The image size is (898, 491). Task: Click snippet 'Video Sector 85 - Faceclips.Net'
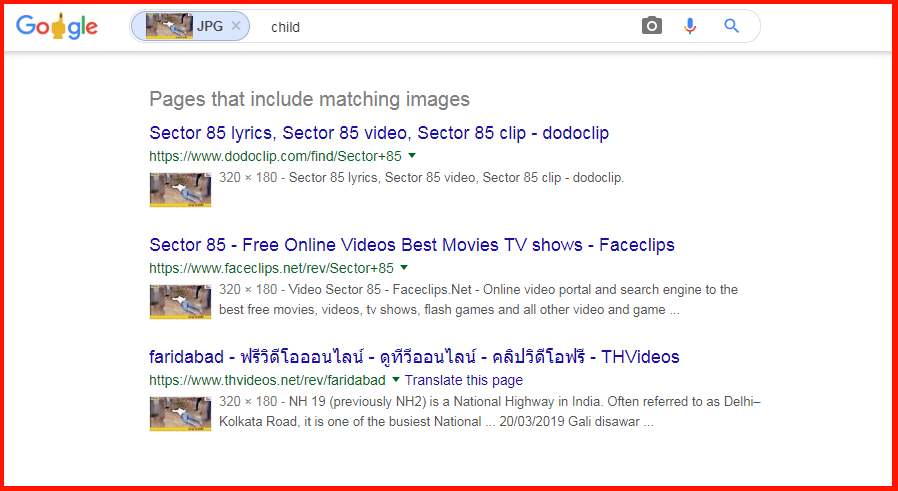pyautogui.click(x=478, y=300)
